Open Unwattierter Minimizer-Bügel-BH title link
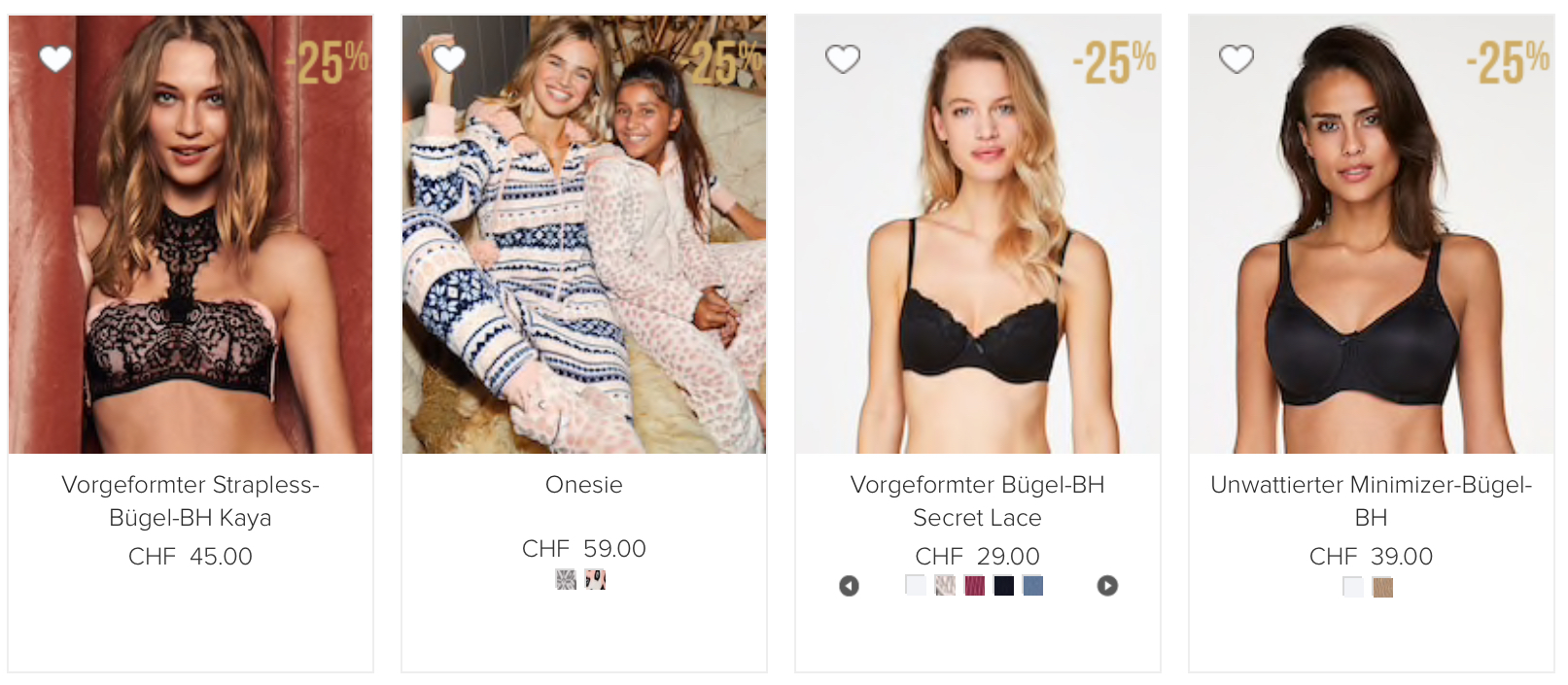The width and height of the screenshot is (1568, 685). pos(1371,500)
